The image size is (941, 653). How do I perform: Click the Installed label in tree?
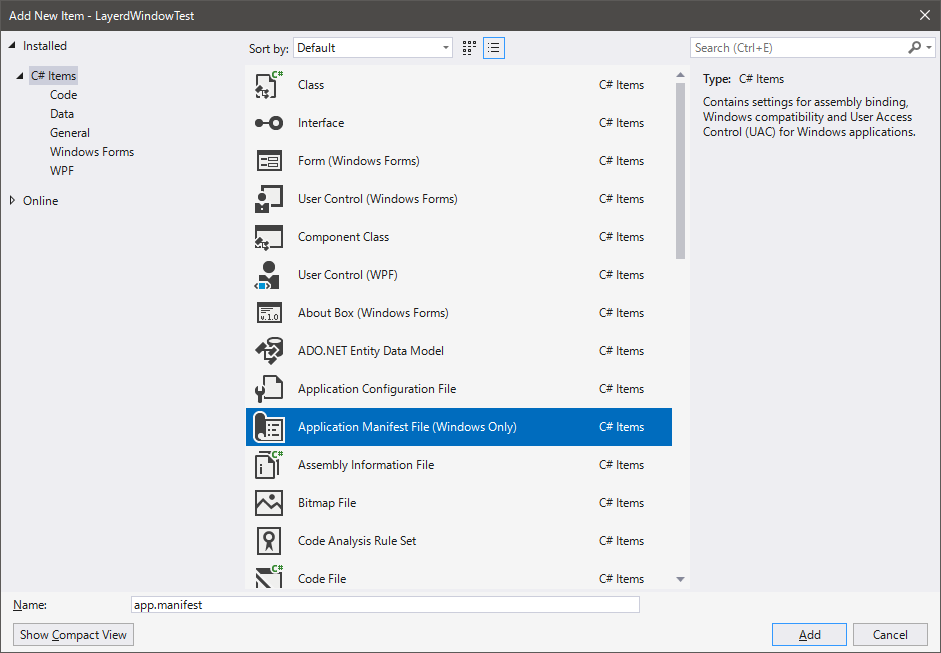tap(44, 46)
